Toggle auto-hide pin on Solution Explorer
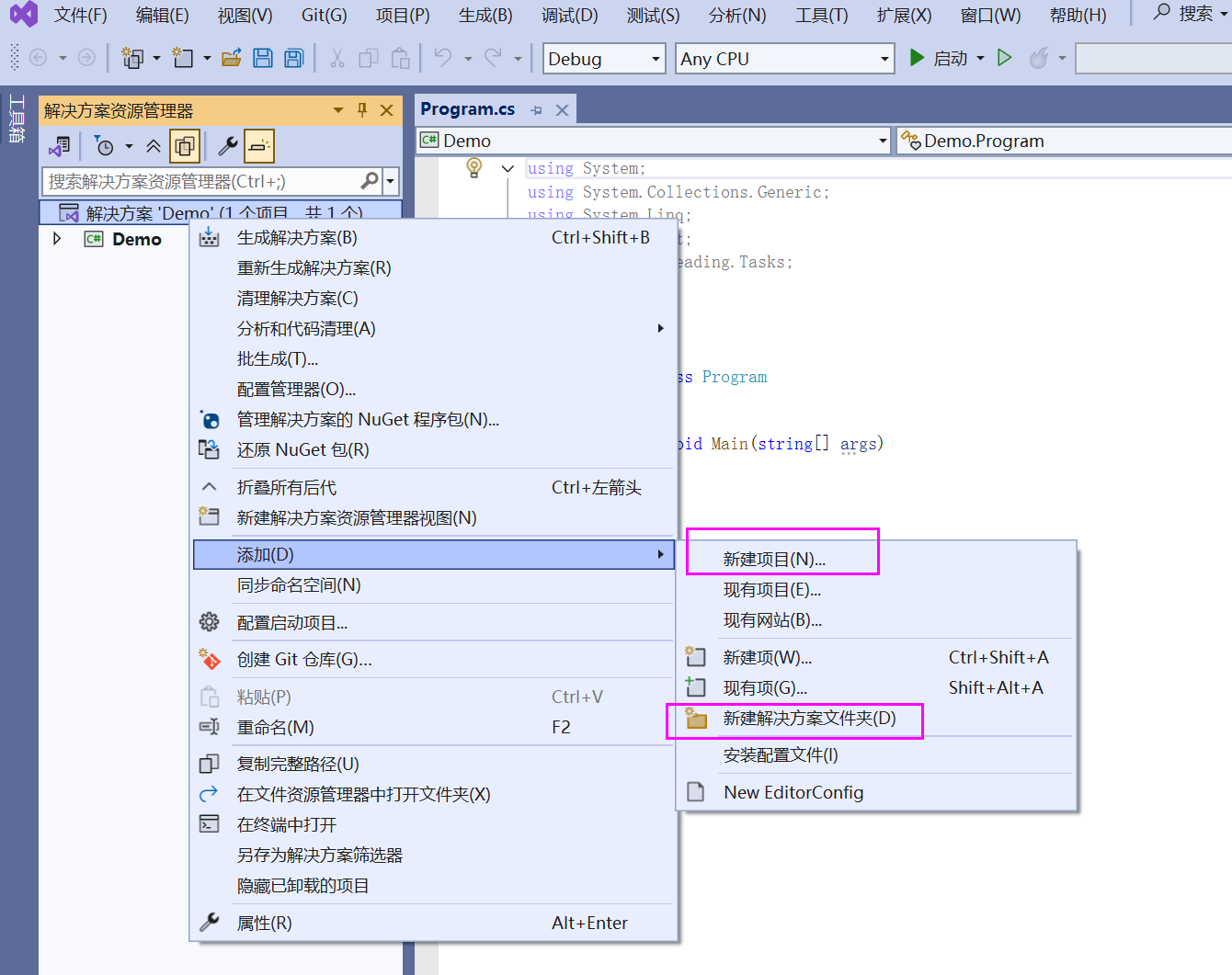The width and height of the screenshot is (1232, 975). click(x=362, y=110)
